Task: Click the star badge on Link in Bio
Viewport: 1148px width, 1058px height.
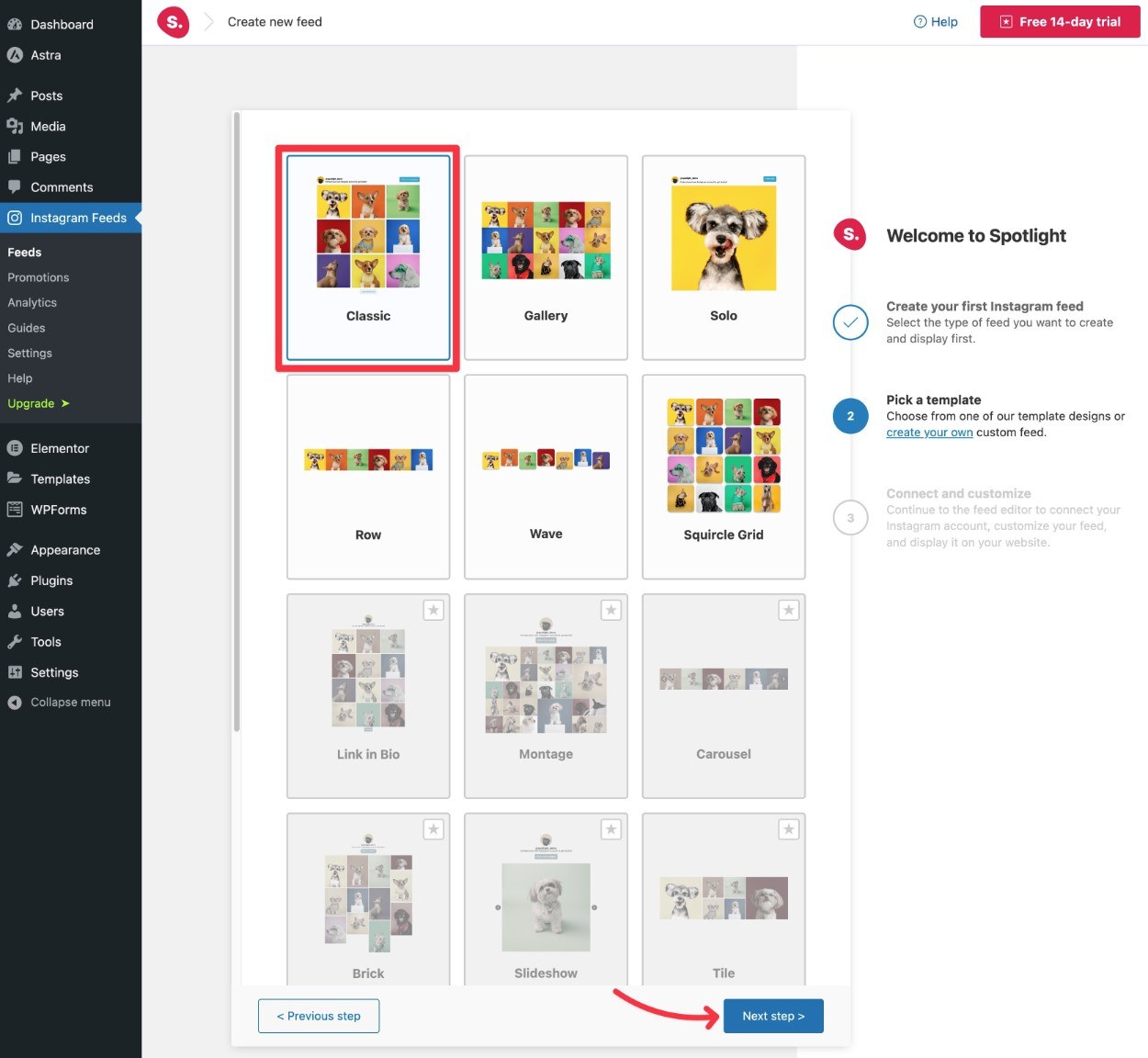Action: 433,610
